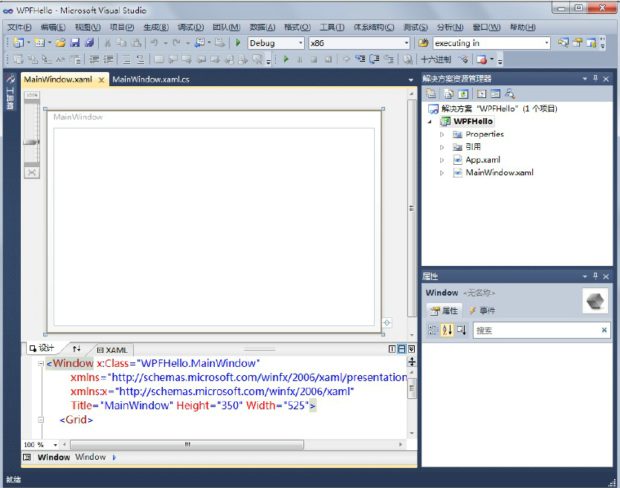Click the Save All icon
The height and width of the screenshot is (488, 620).
point(90,43)
